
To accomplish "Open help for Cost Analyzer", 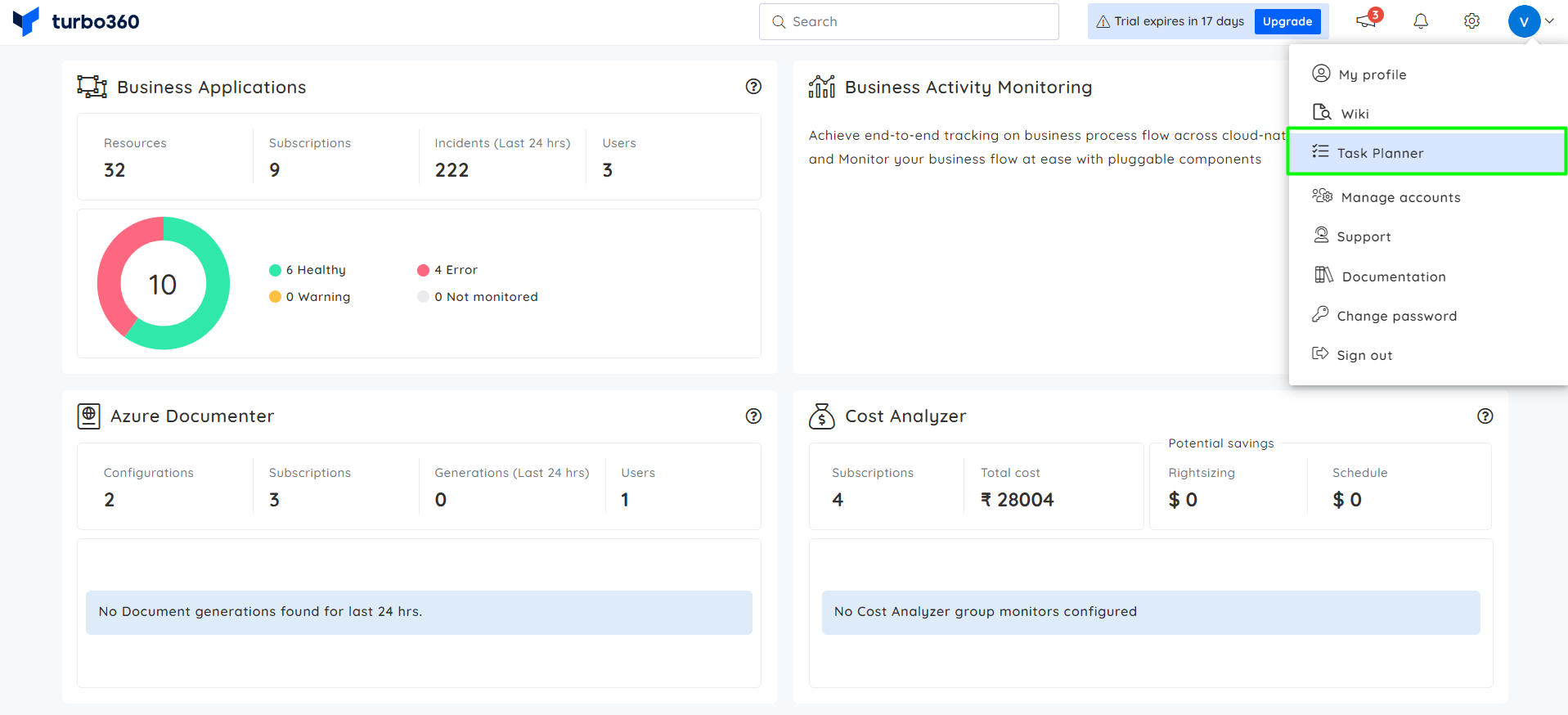I will pyautogui.click(x=1485, y=416).
